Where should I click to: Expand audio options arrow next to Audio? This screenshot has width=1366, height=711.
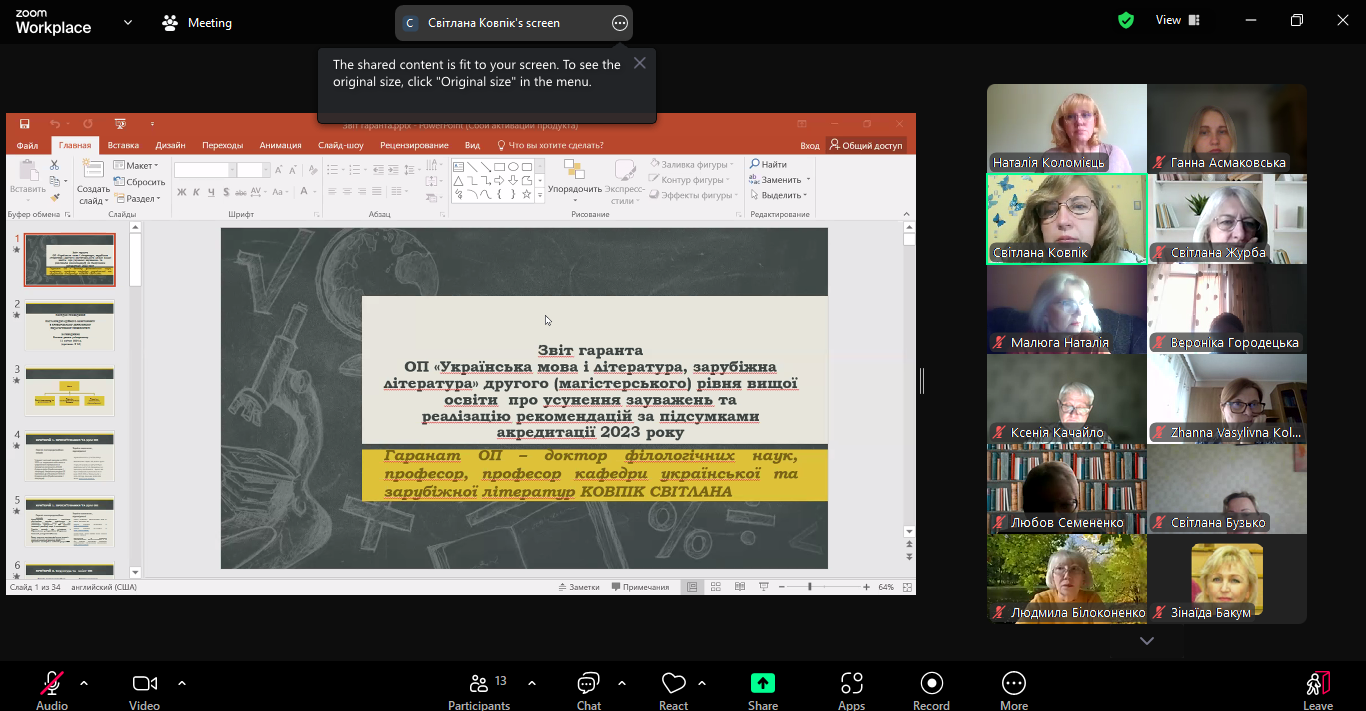coord(84,683)
